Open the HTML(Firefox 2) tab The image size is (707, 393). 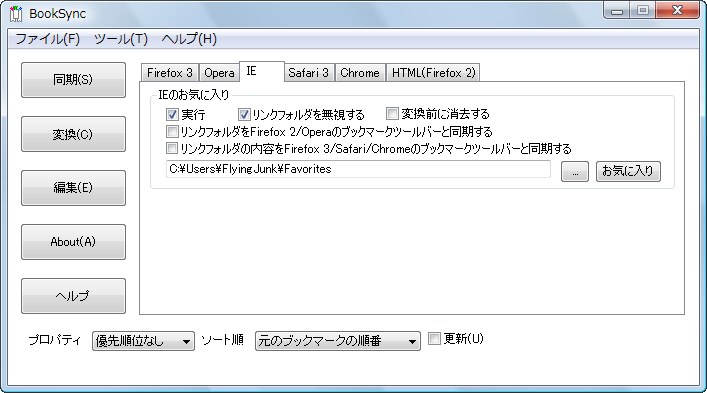coord(433,73)
